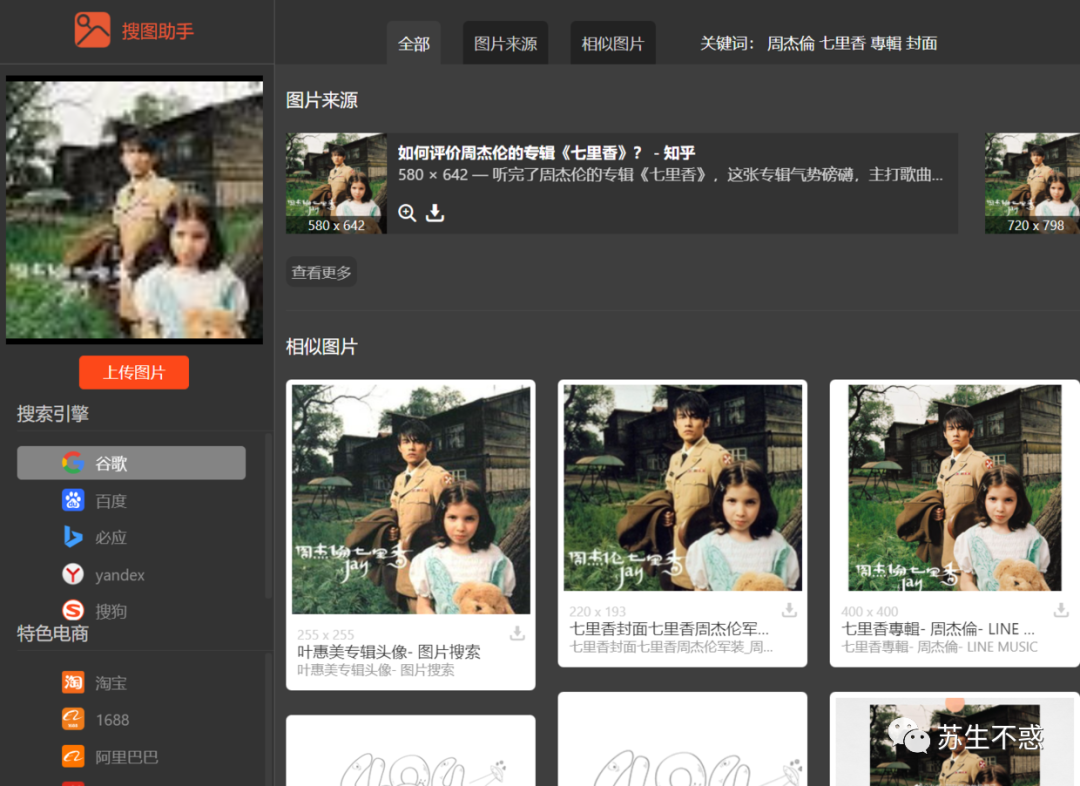
Task: Download the 220 x 193 image
Action: 789,610
